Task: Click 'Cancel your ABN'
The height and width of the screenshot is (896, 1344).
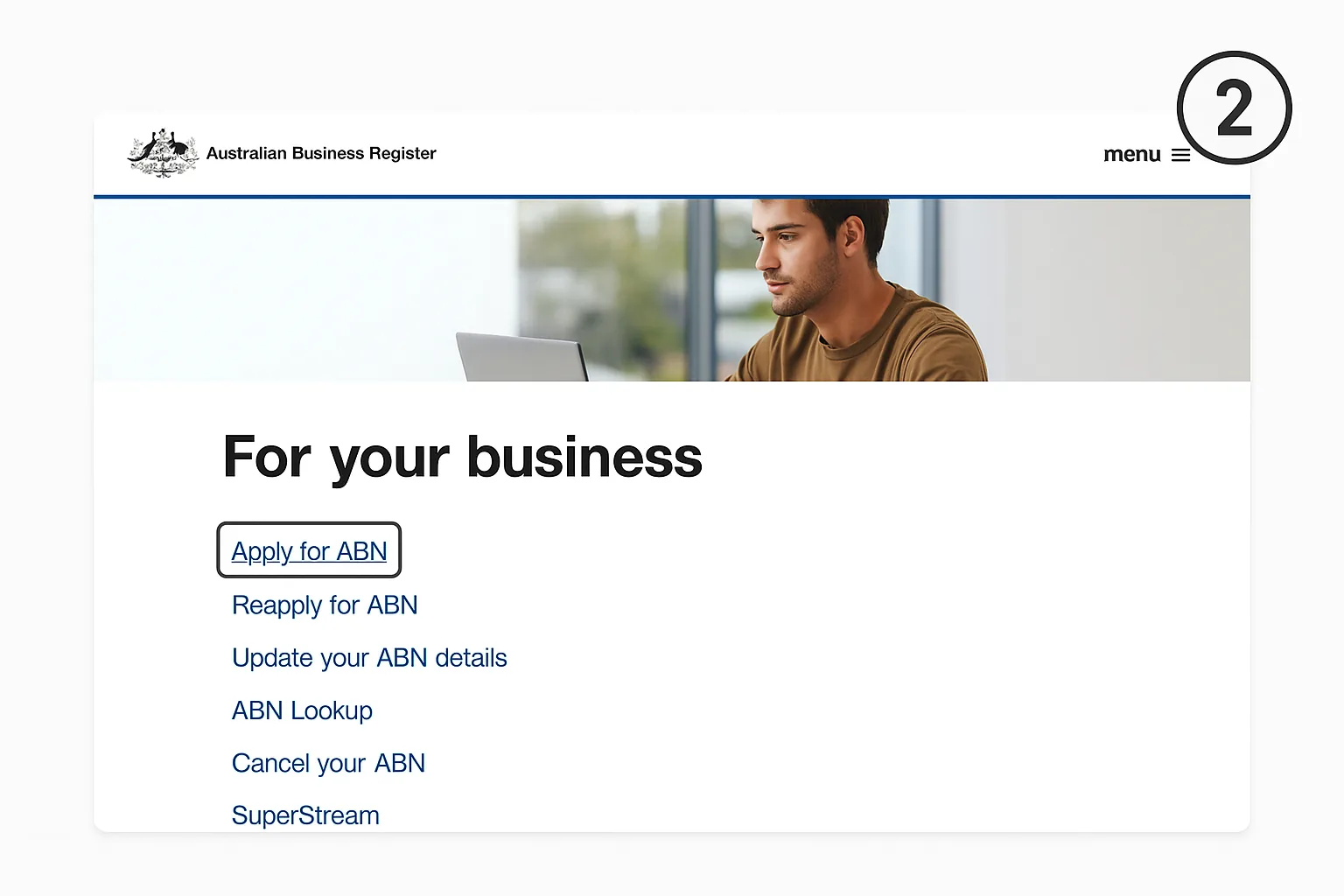Action: [328, 762]
